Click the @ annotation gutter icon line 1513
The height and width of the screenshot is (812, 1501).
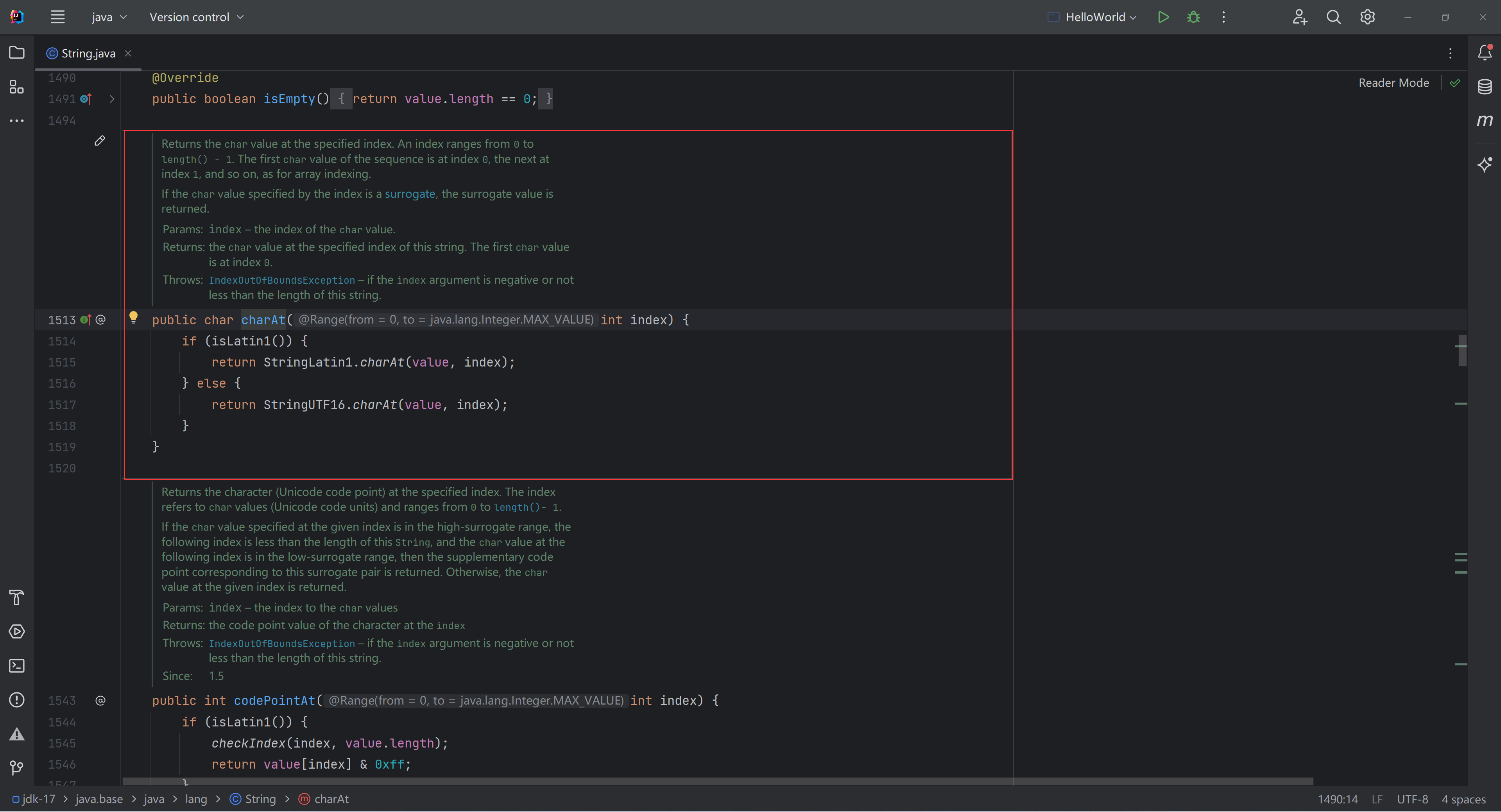[x=100, y=319]
